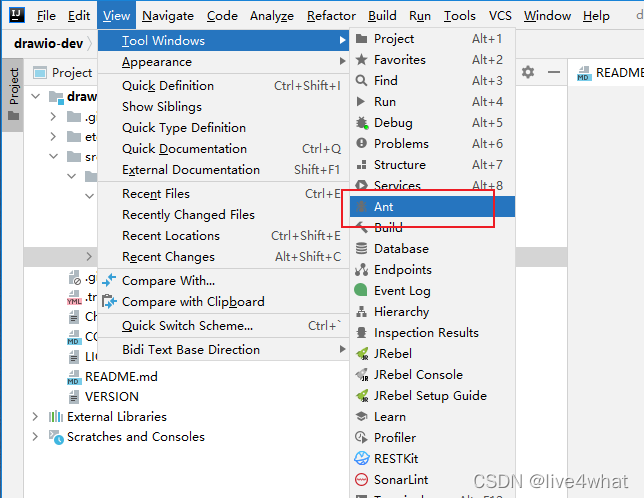Expand the et folder chevron

(53, 136)
